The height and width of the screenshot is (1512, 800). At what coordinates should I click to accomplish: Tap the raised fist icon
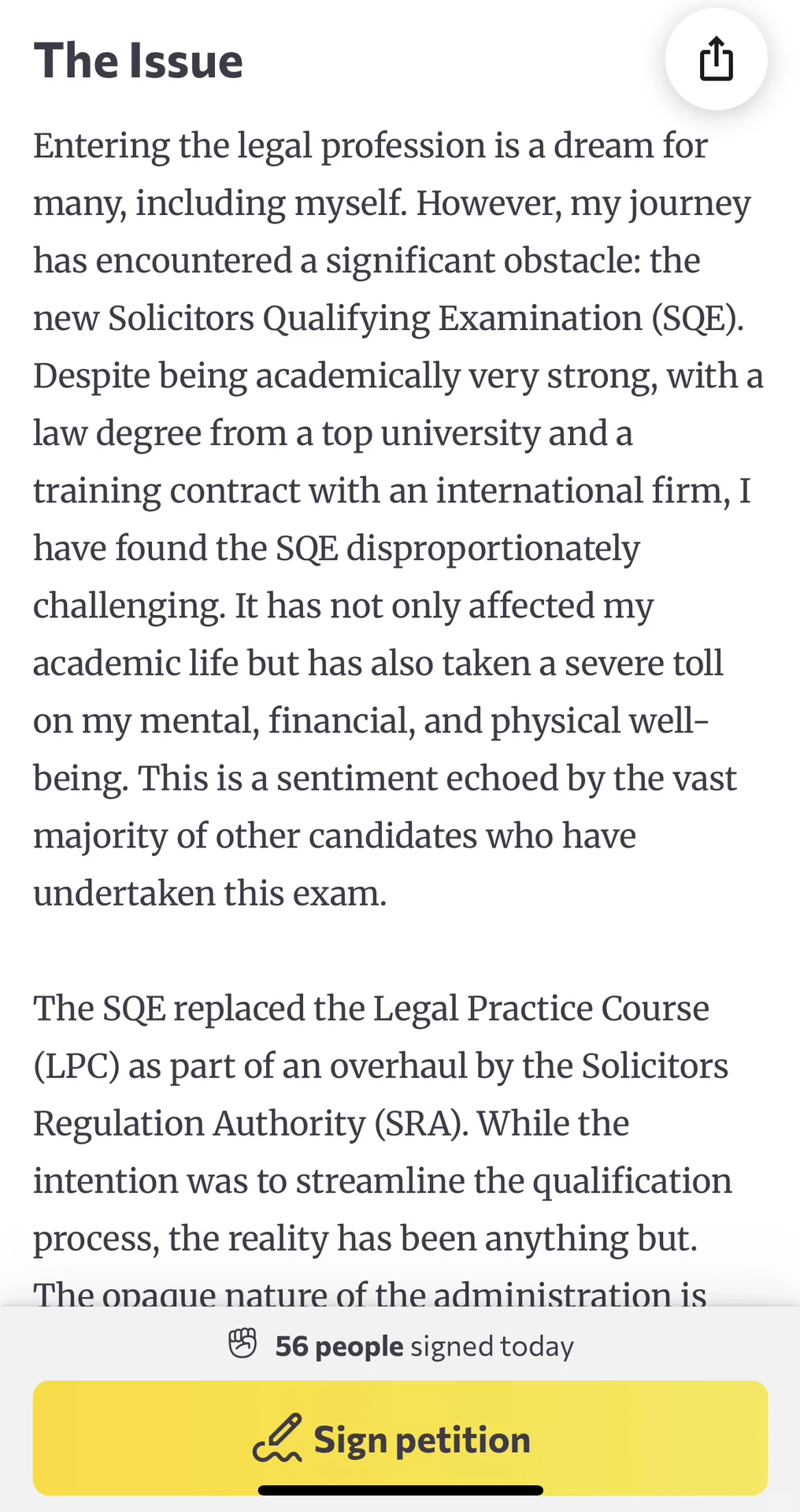[x=243, y=1344]
